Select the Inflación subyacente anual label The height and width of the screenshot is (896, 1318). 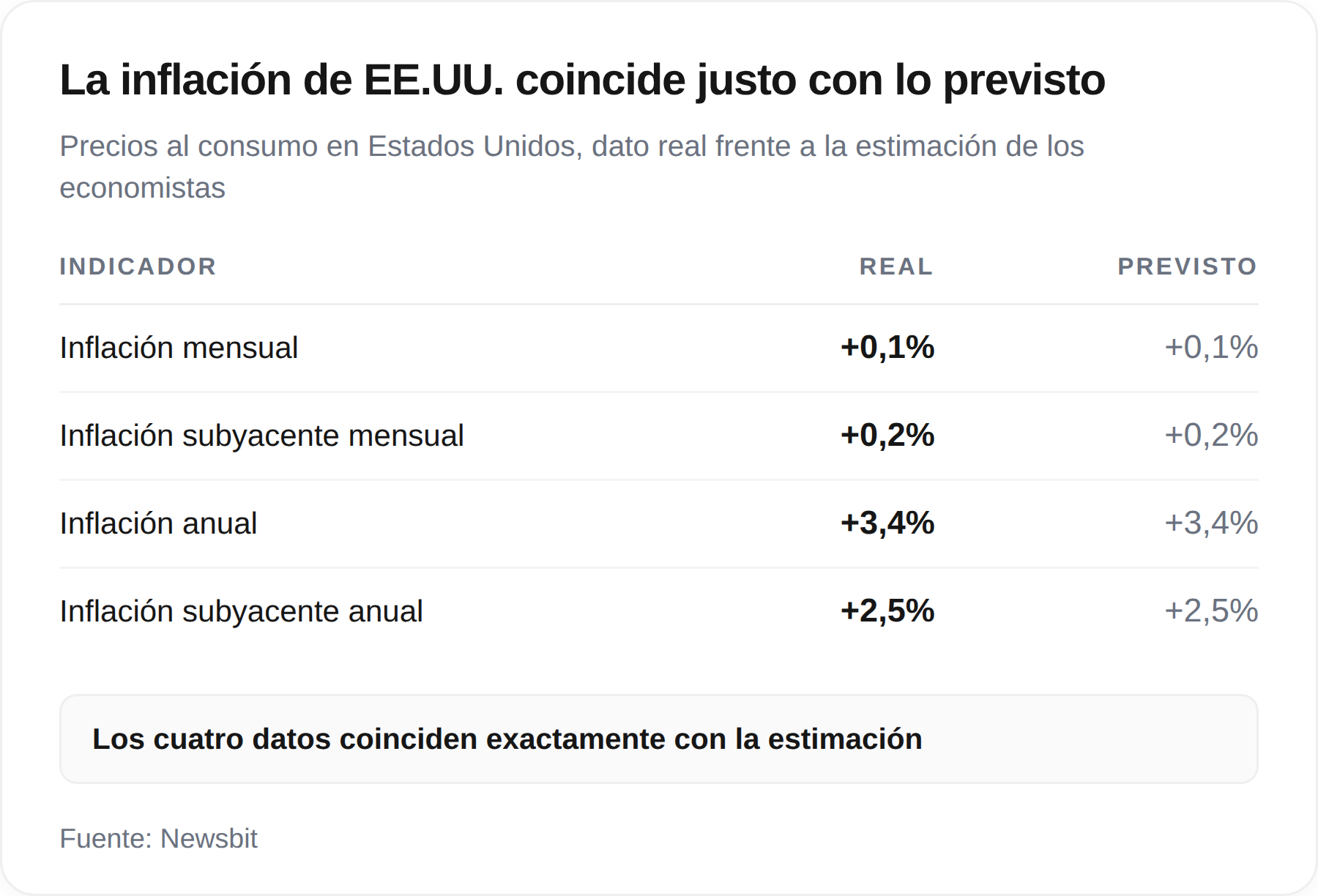(x=241, y=611)
